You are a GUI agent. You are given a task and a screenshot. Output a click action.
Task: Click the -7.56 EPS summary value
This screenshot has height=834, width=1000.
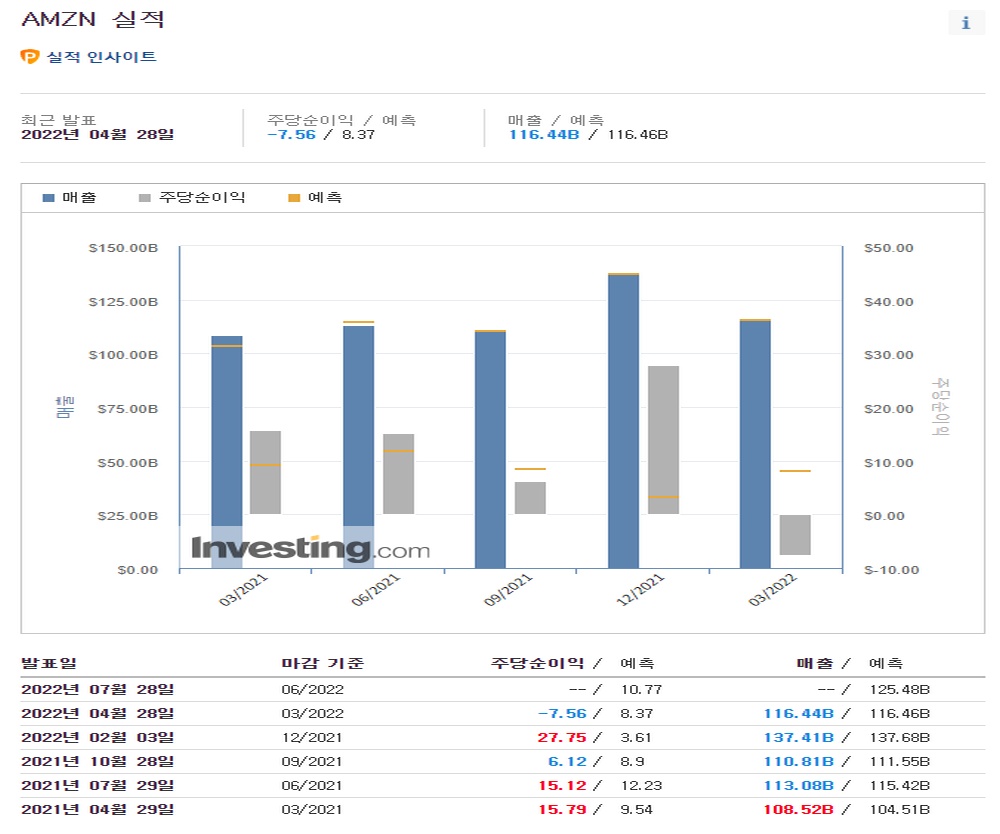pyautogui.click(x=291, y=135)
